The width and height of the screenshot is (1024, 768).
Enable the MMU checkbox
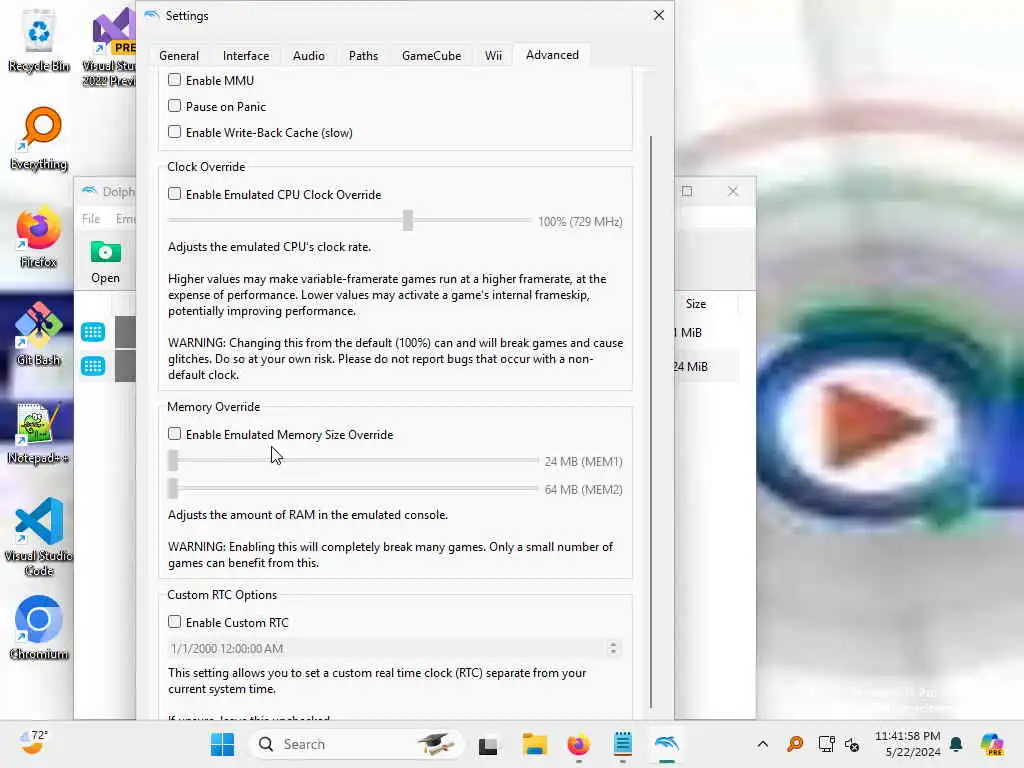pyautogui.click(x=174, y=80)
